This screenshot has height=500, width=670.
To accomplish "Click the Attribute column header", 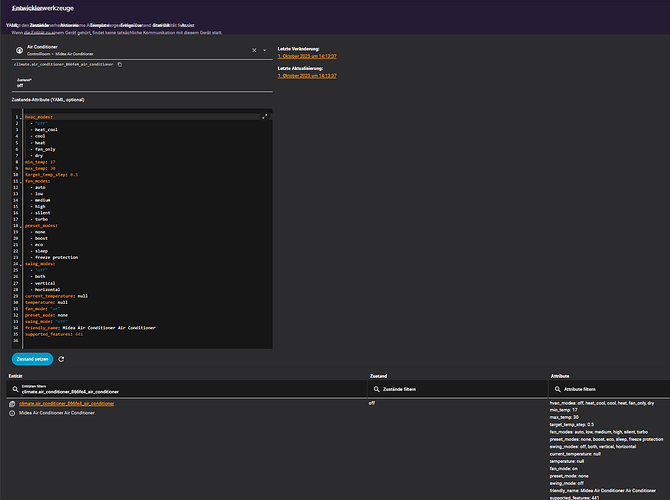I will (560, 376).
